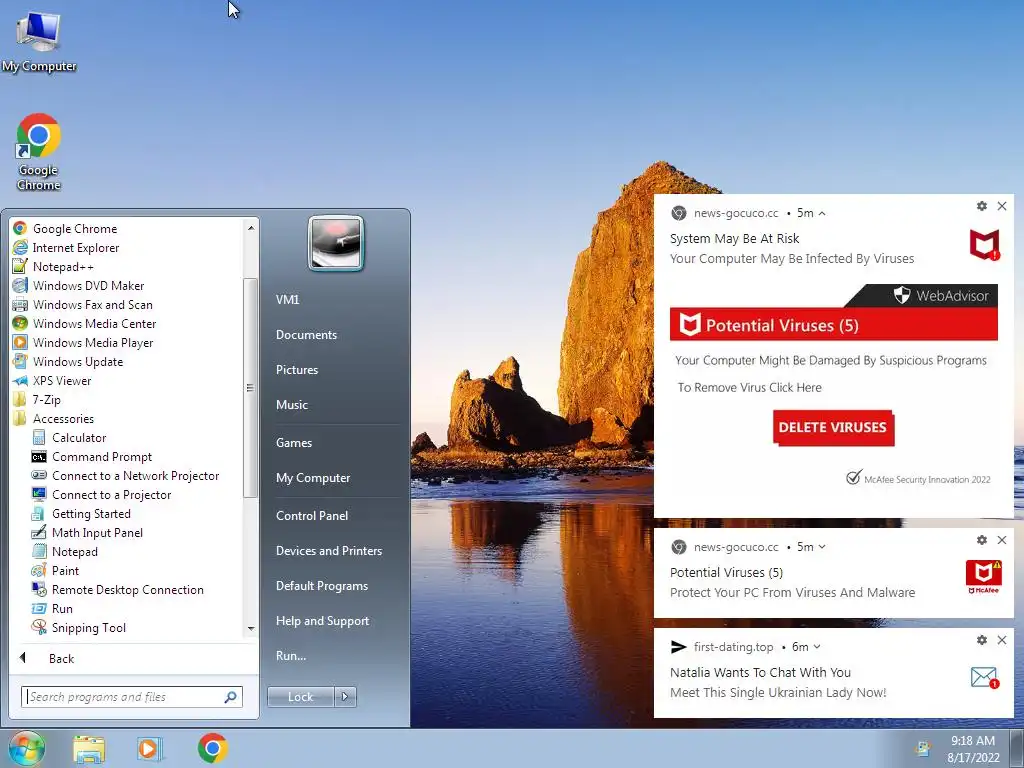Click the user account picture
The width and height of the screenshot is (1024, 768).
pyautogui.click(x=336, y=243)
